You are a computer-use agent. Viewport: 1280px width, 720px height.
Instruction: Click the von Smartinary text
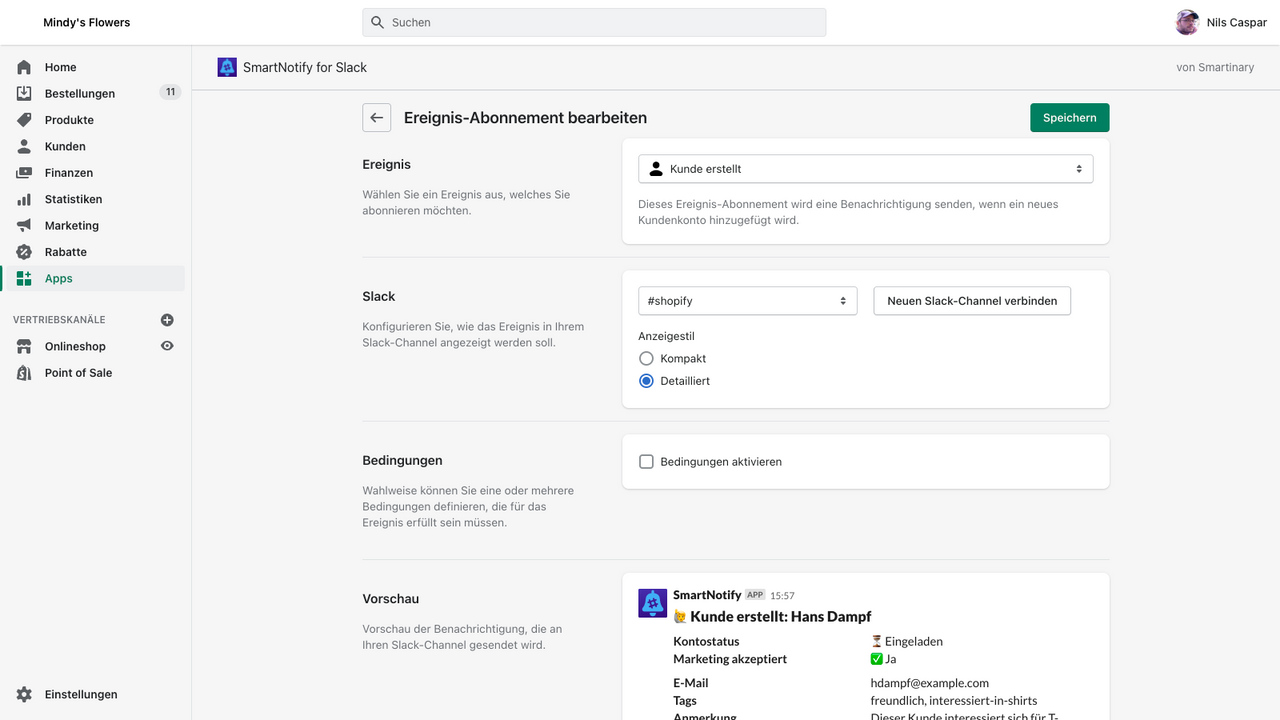(1215, 67)
